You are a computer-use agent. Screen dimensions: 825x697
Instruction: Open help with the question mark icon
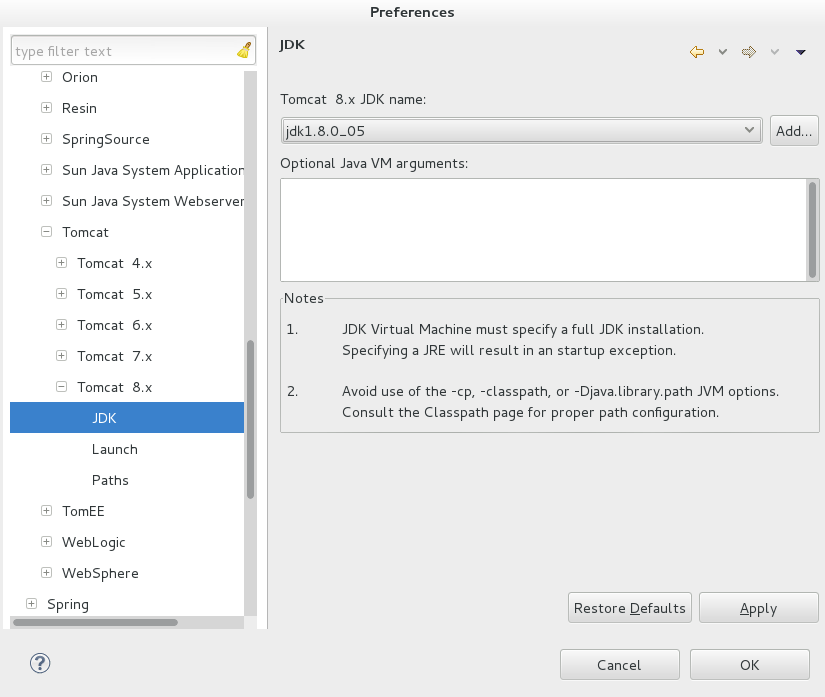[40, 663]
